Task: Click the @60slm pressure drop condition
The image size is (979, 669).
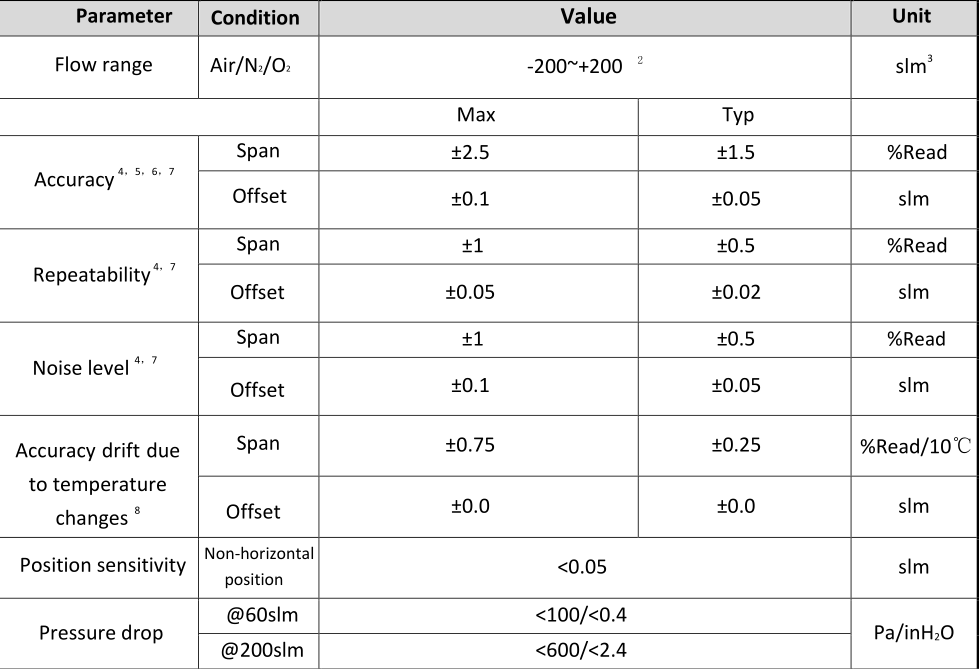Action: (x=260, y=615)
